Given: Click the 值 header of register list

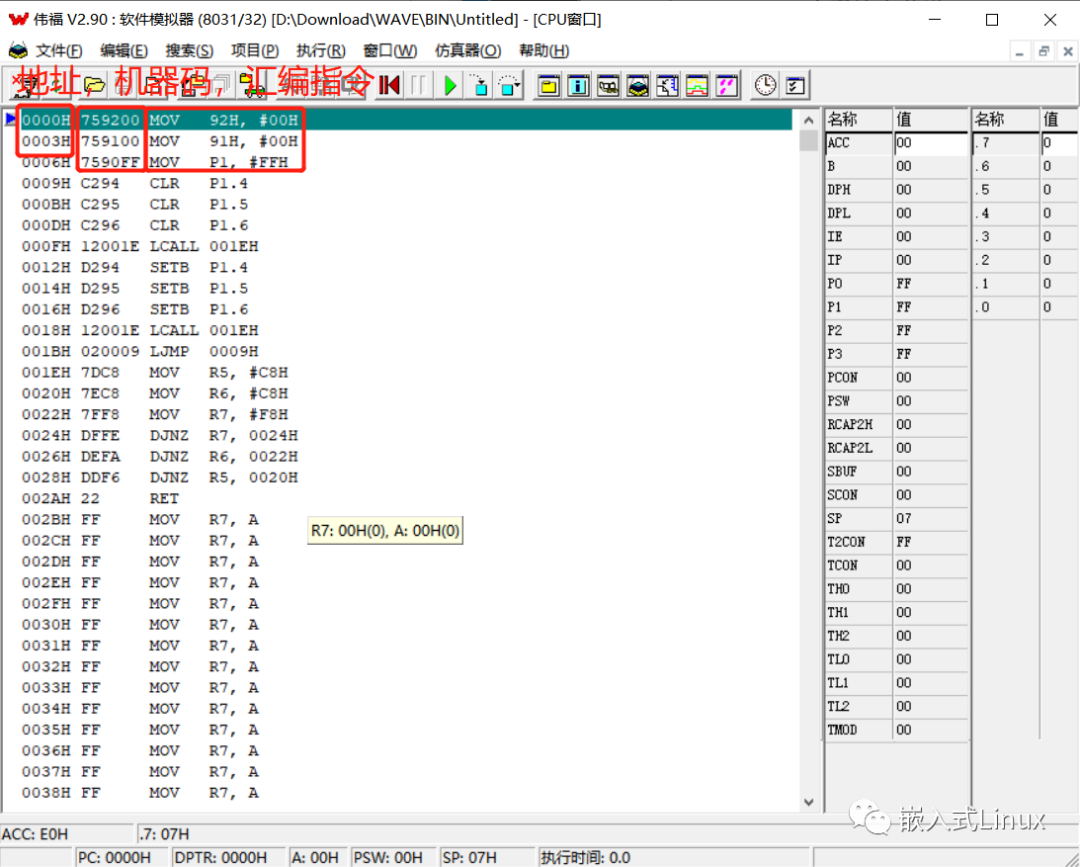Looking at the screenshot, I should (931, 120).
